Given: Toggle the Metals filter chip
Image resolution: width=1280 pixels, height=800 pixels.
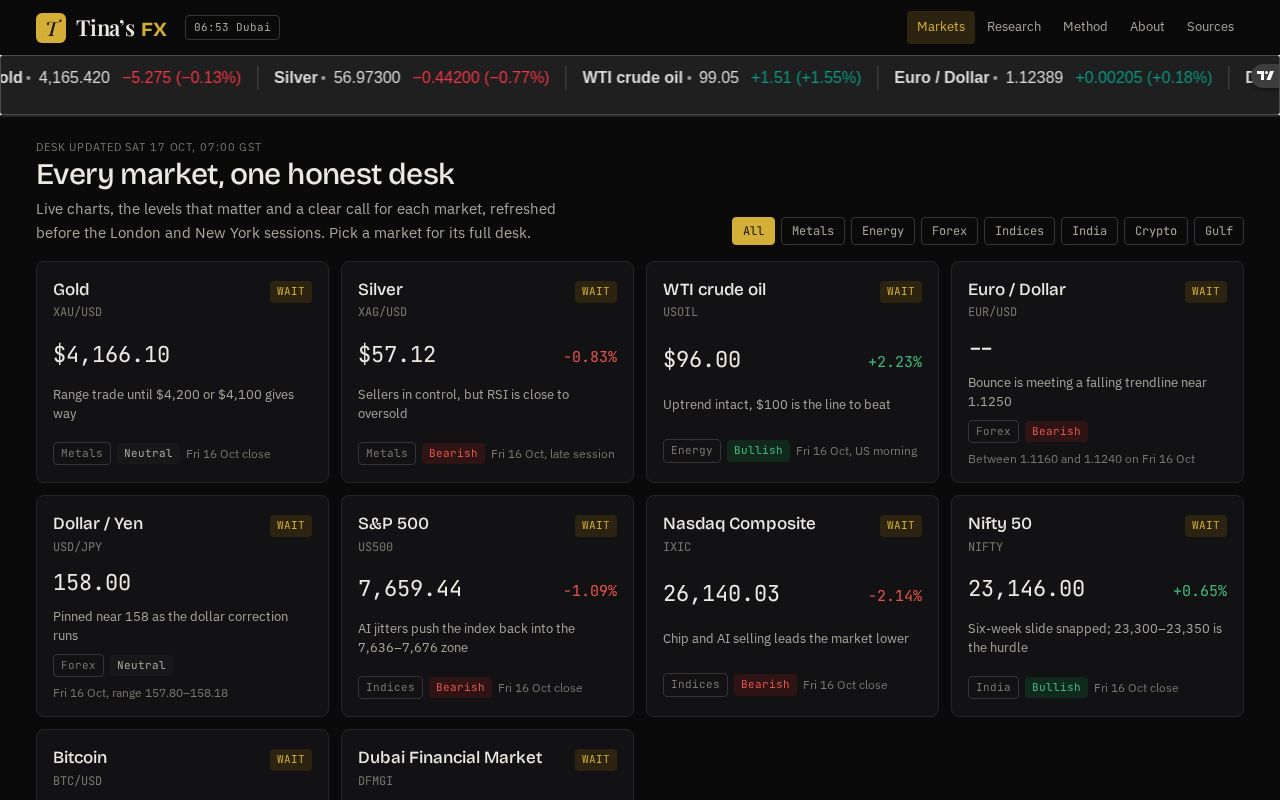Looking at the screenshot, I should [x=813, y=231].
